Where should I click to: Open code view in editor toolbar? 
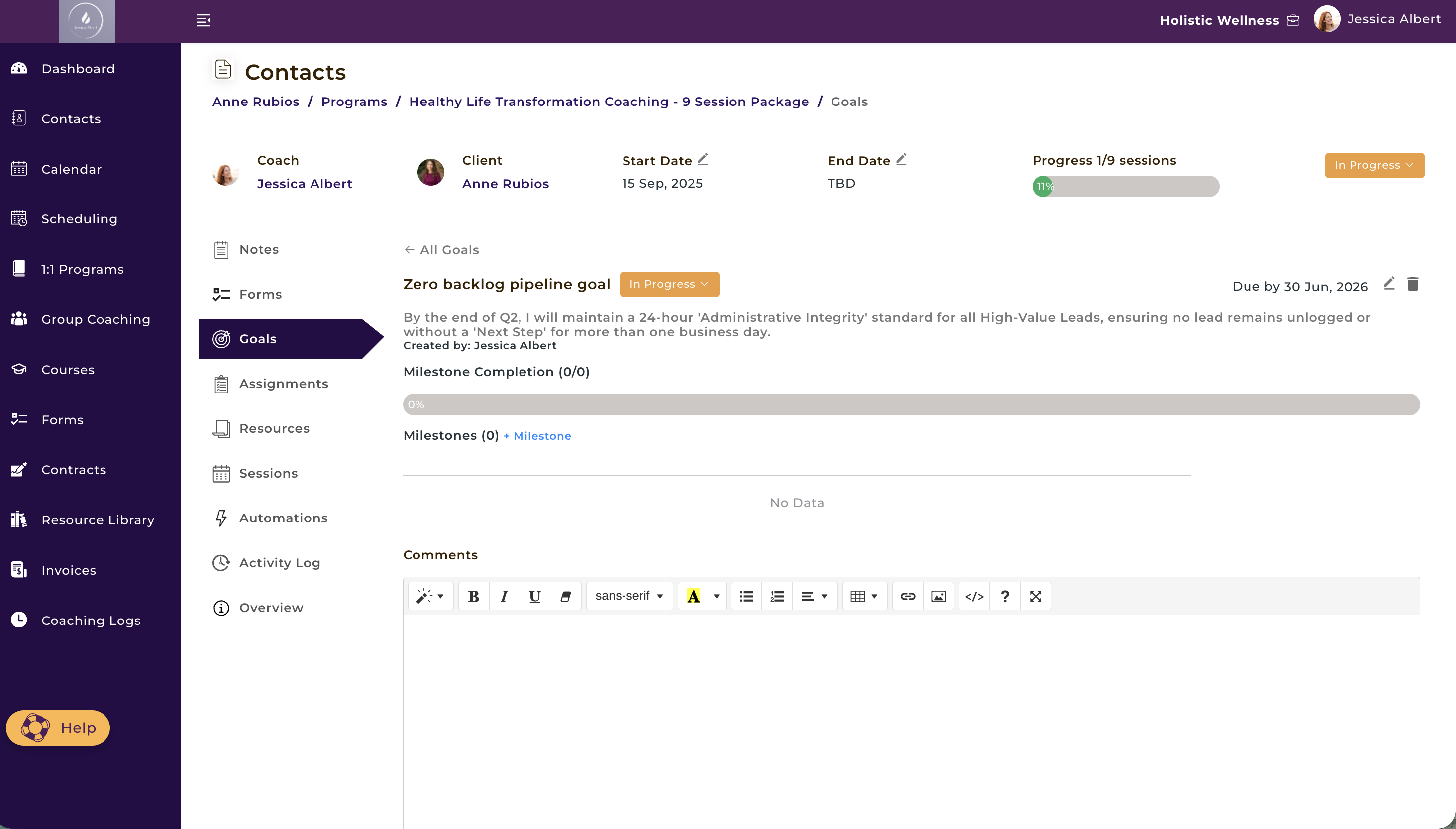(974, 596)
